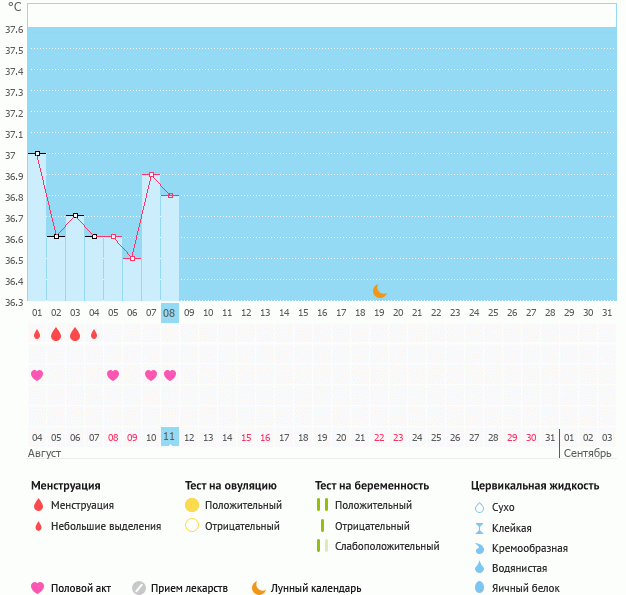Screen dimensions: 626x595
Task: Click the Прием лекарств legend icon
Action: (x=139, y=588)
